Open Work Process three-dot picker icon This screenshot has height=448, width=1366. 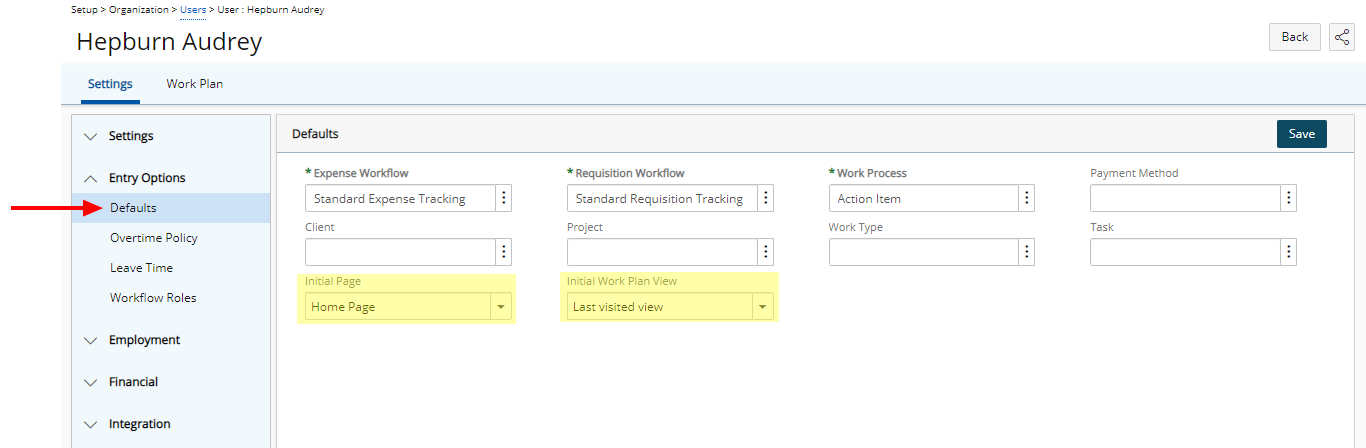(1027, 198)
